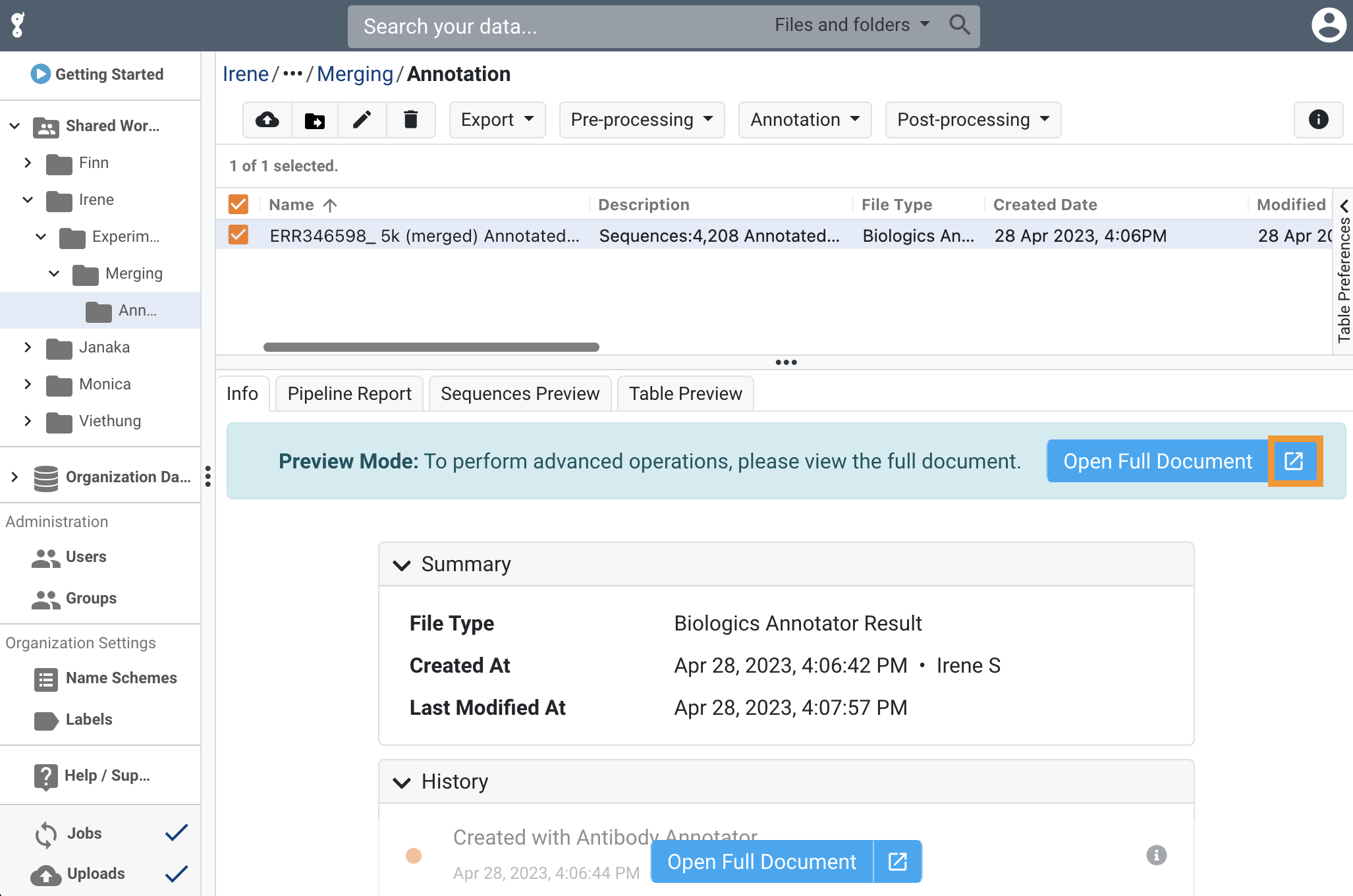Image resolution: width=1353 pixels, height=896 pixels.
Task: Click Open Full Document in preview banner
Action: 1157,461
